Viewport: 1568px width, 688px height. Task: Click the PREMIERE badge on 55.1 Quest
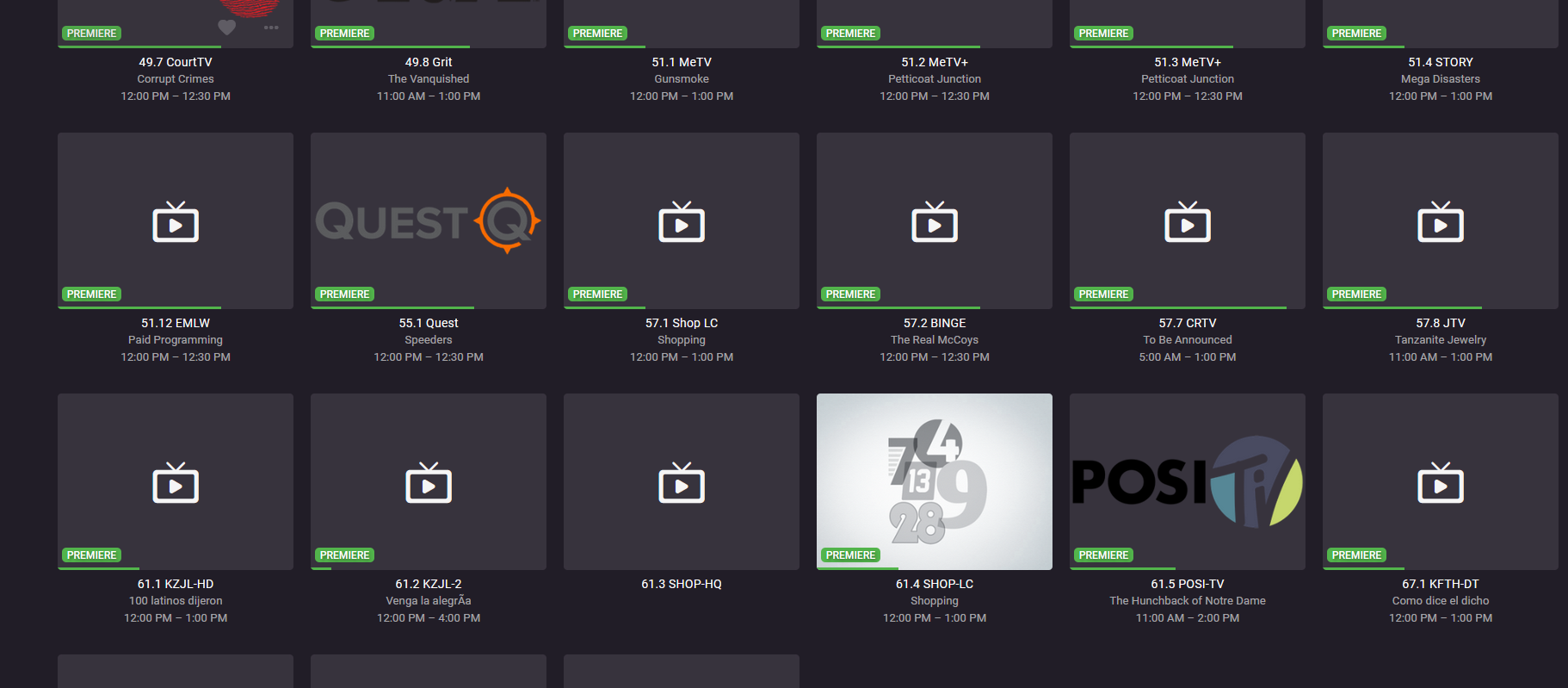pyautogui.click(x=344, y=294)
